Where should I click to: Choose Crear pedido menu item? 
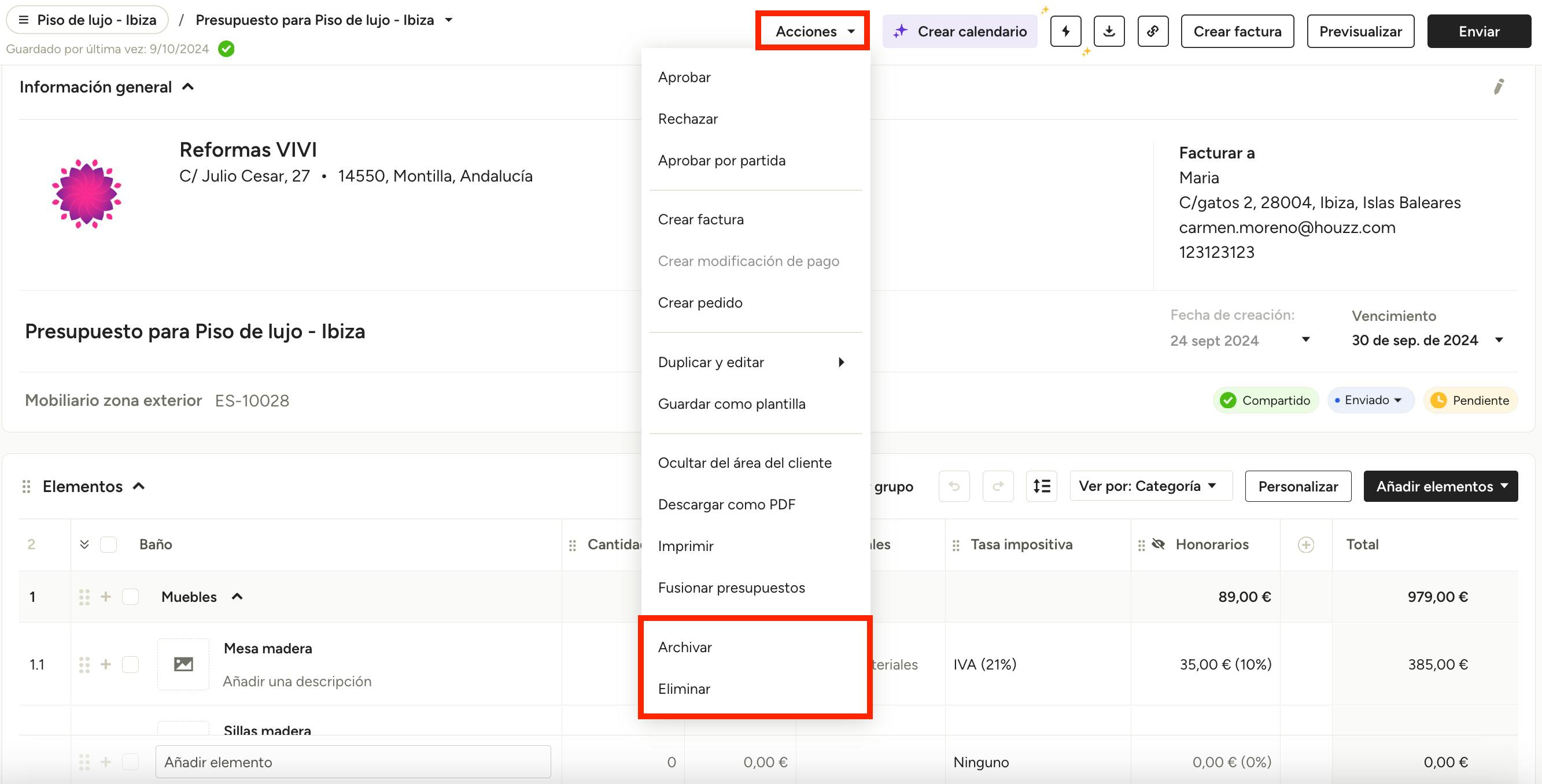pos(755,303)
